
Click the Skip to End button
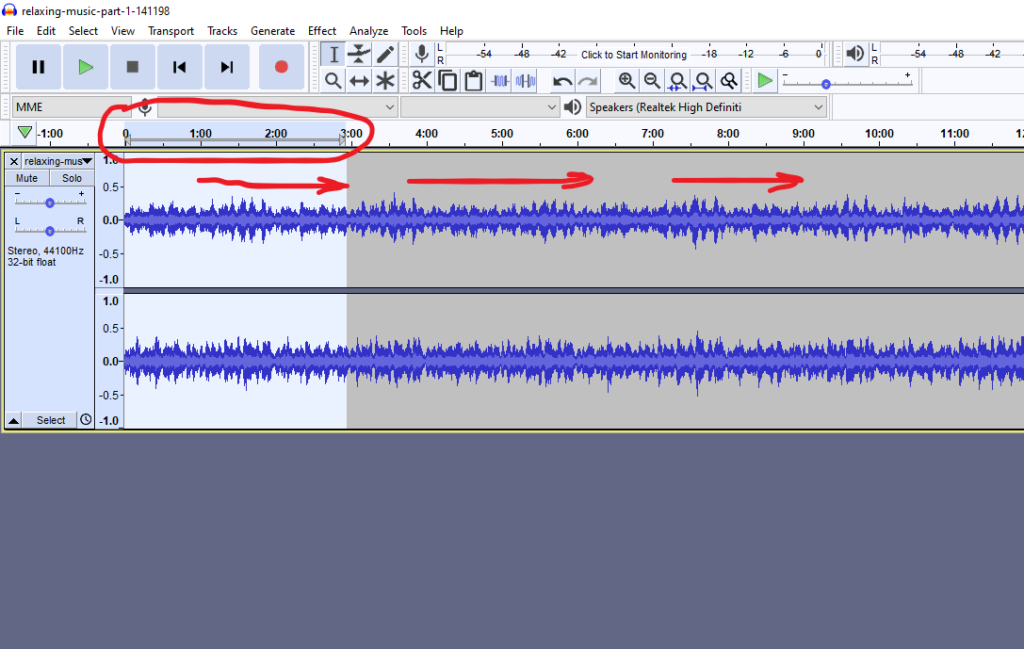click(x=227, y=67)
